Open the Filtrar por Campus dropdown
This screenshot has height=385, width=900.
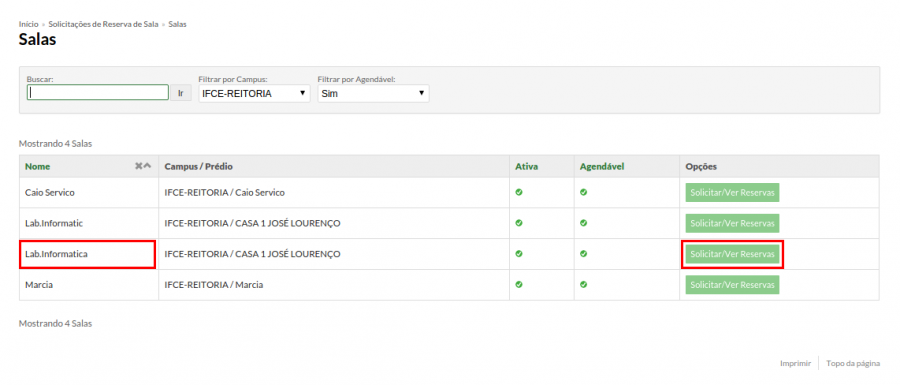254,94
